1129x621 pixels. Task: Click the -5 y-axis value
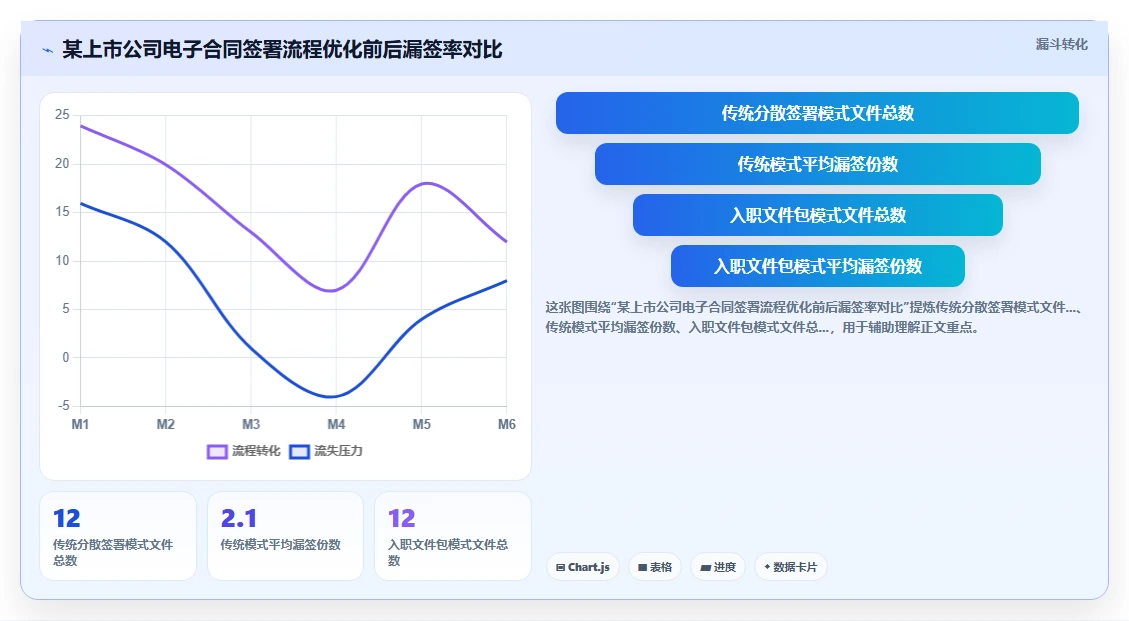click(63, 406)
